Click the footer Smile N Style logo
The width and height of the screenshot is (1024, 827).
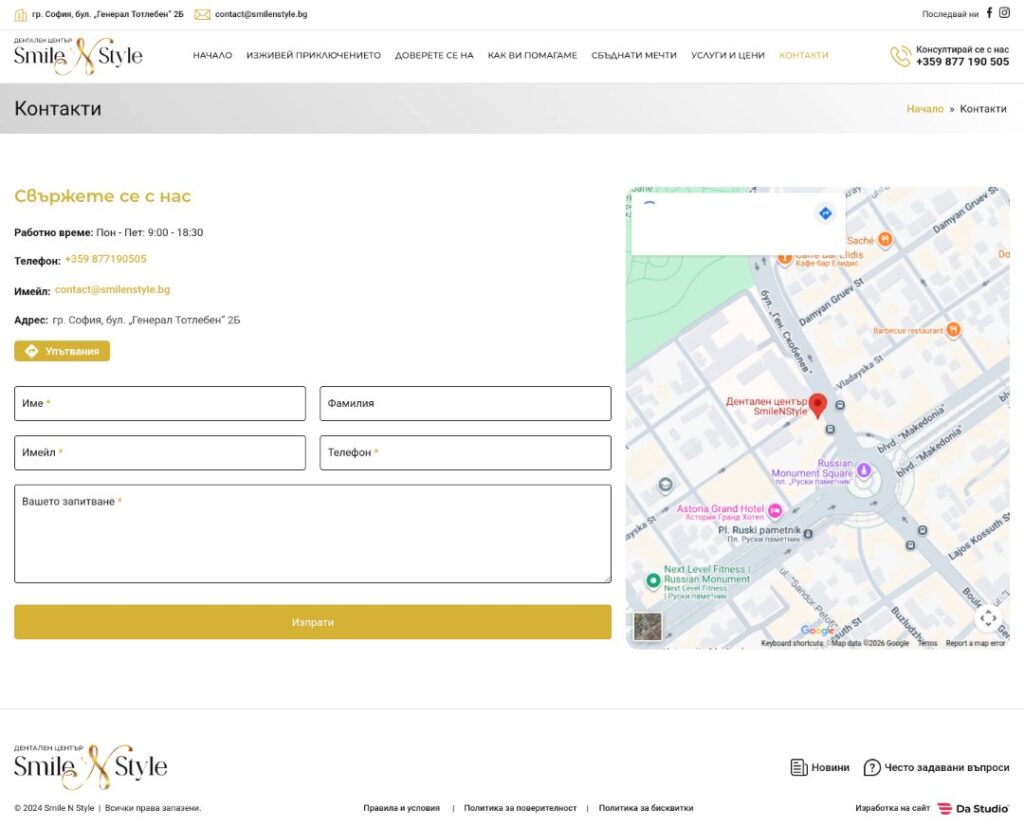point(91,766)
